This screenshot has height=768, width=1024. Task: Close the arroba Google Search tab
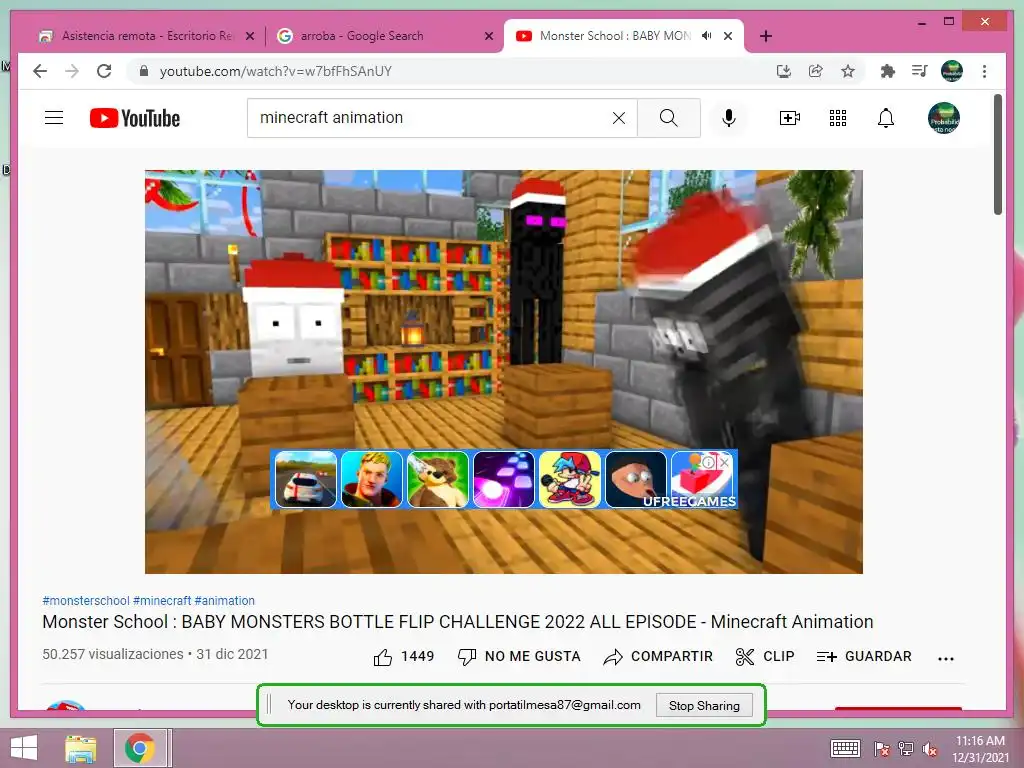pos(488,36)
